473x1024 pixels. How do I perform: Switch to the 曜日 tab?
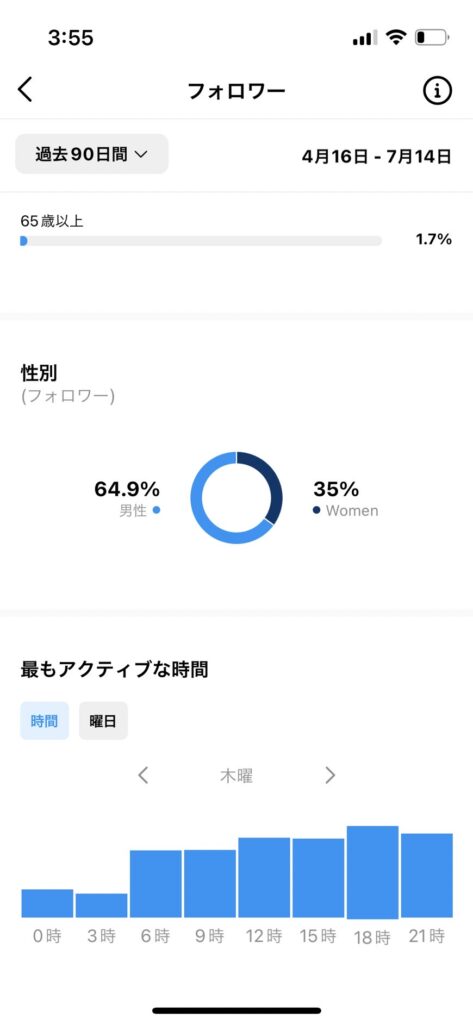[103, 721]
